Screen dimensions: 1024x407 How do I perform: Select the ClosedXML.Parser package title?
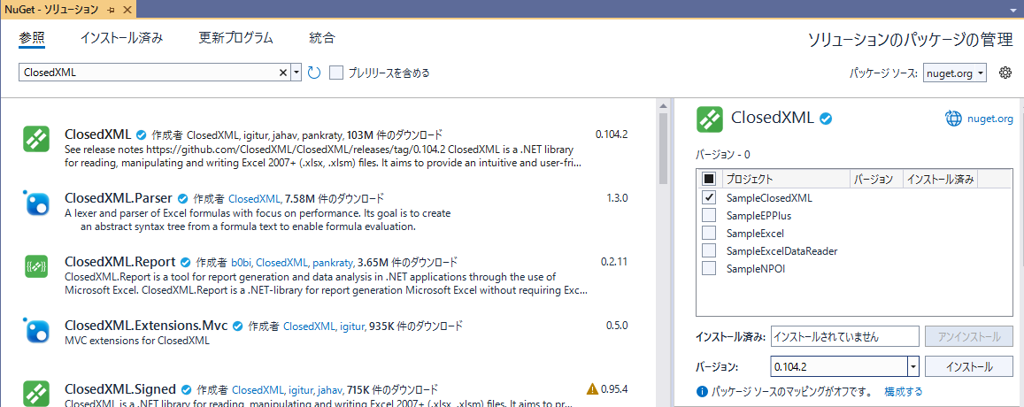[x=119, y=198]
